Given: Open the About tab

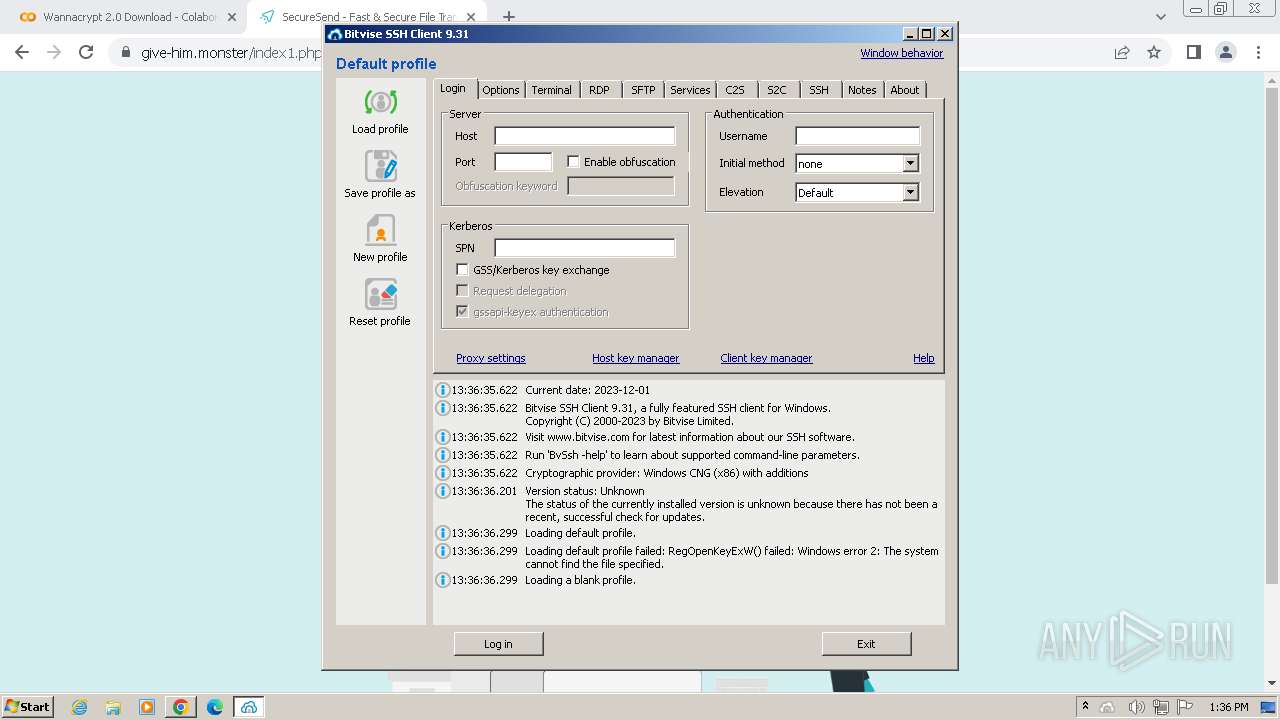Looking at the screenshot, I should pos(905,90).
